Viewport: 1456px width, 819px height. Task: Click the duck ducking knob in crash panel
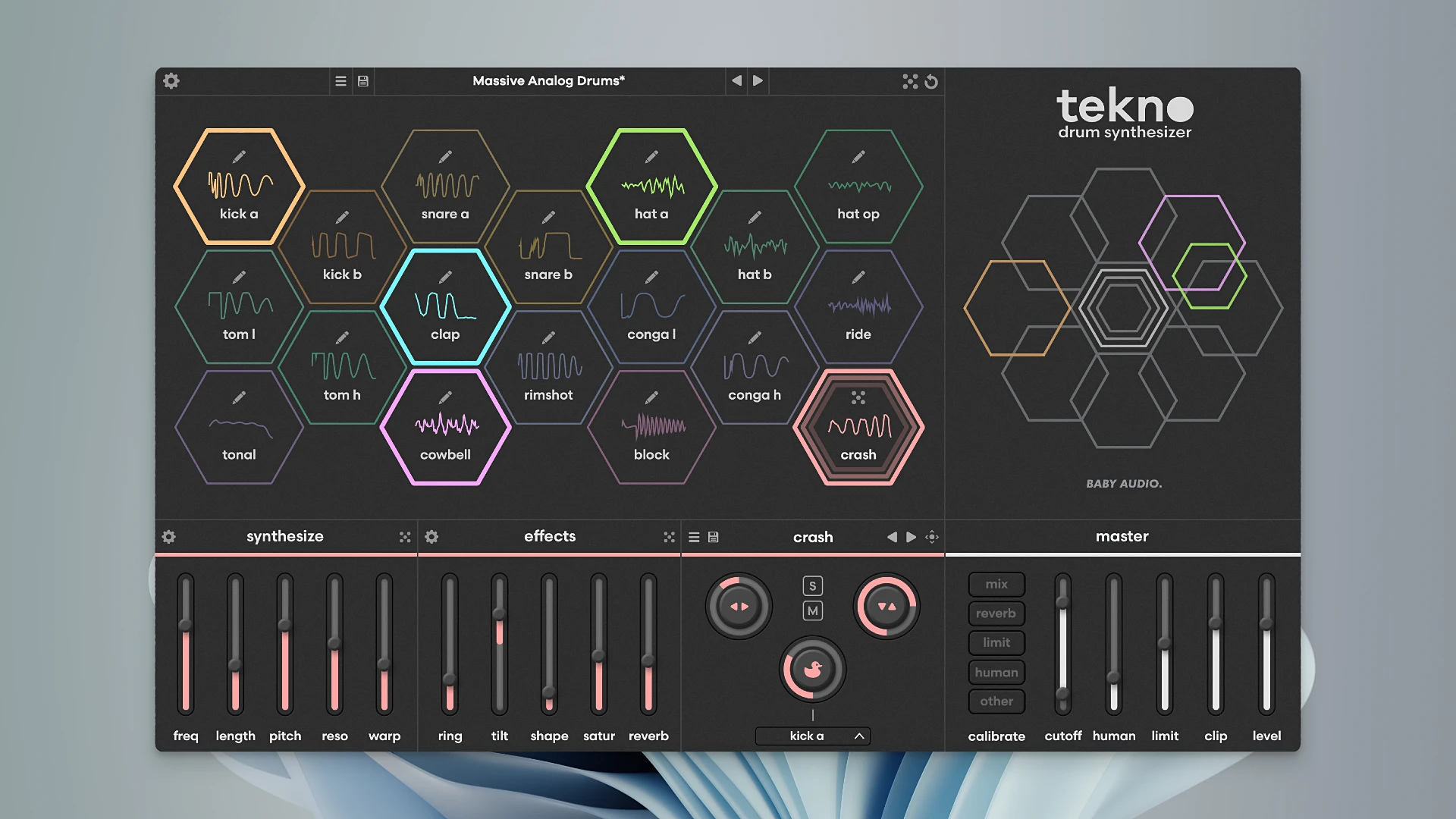(x=811, y=668)
